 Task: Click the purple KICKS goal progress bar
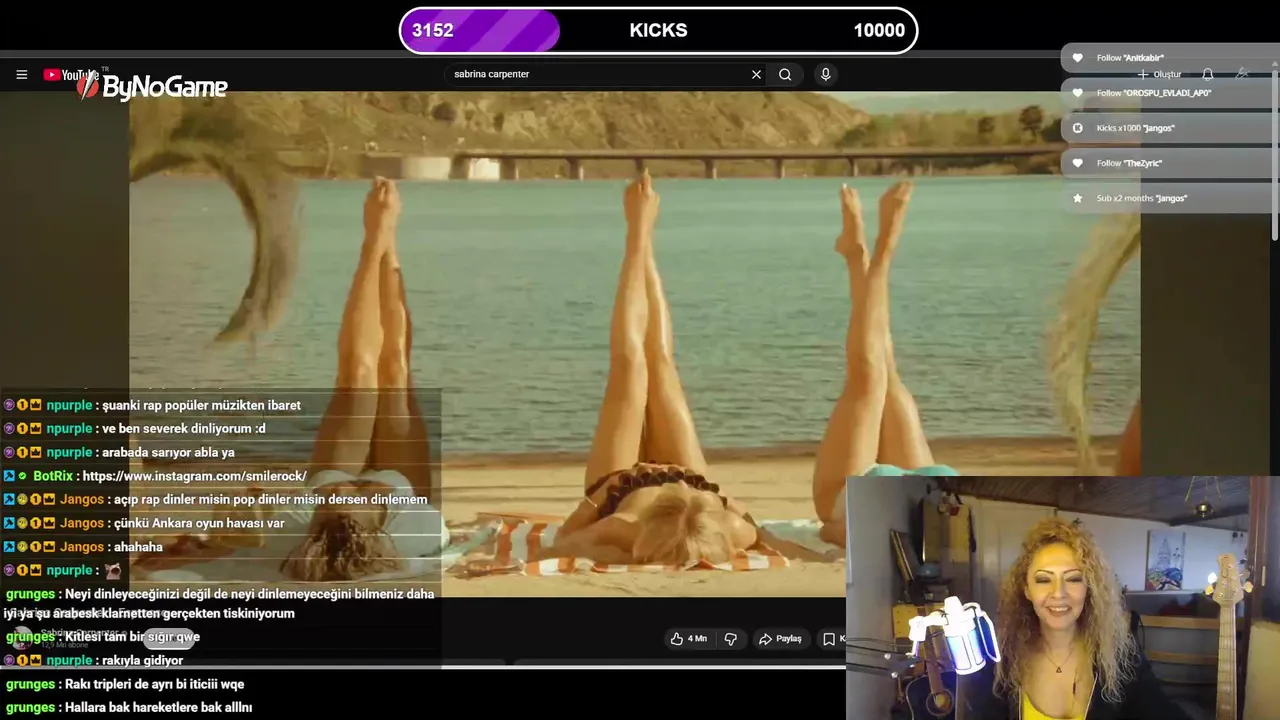[480, 30]
